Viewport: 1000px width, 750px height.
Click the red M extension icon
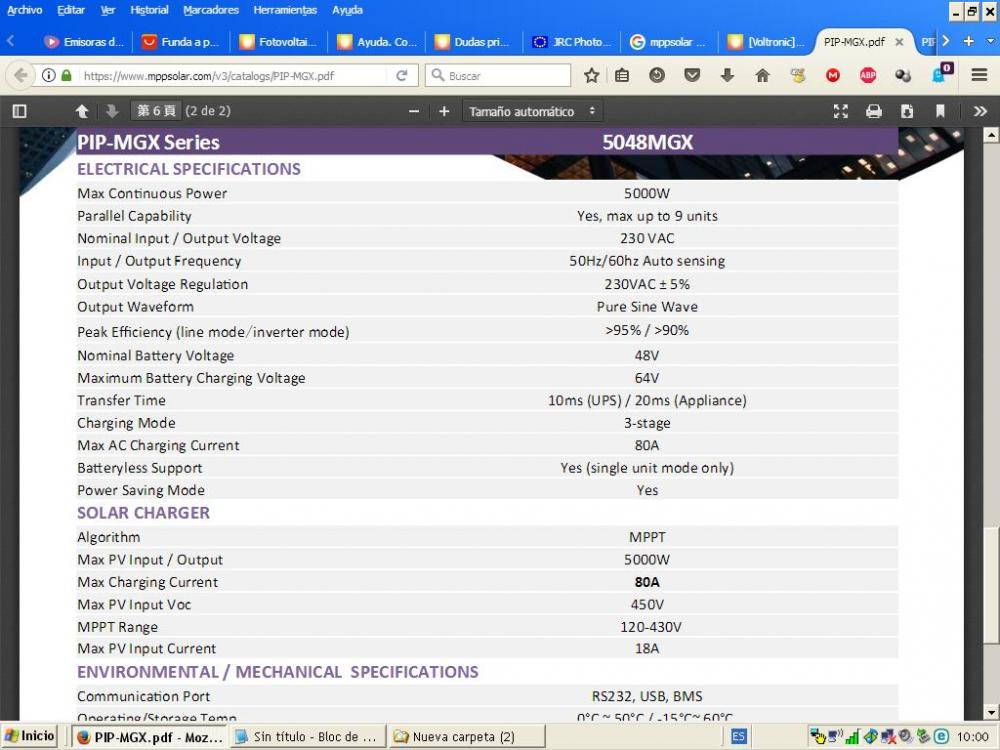(833, 75)
